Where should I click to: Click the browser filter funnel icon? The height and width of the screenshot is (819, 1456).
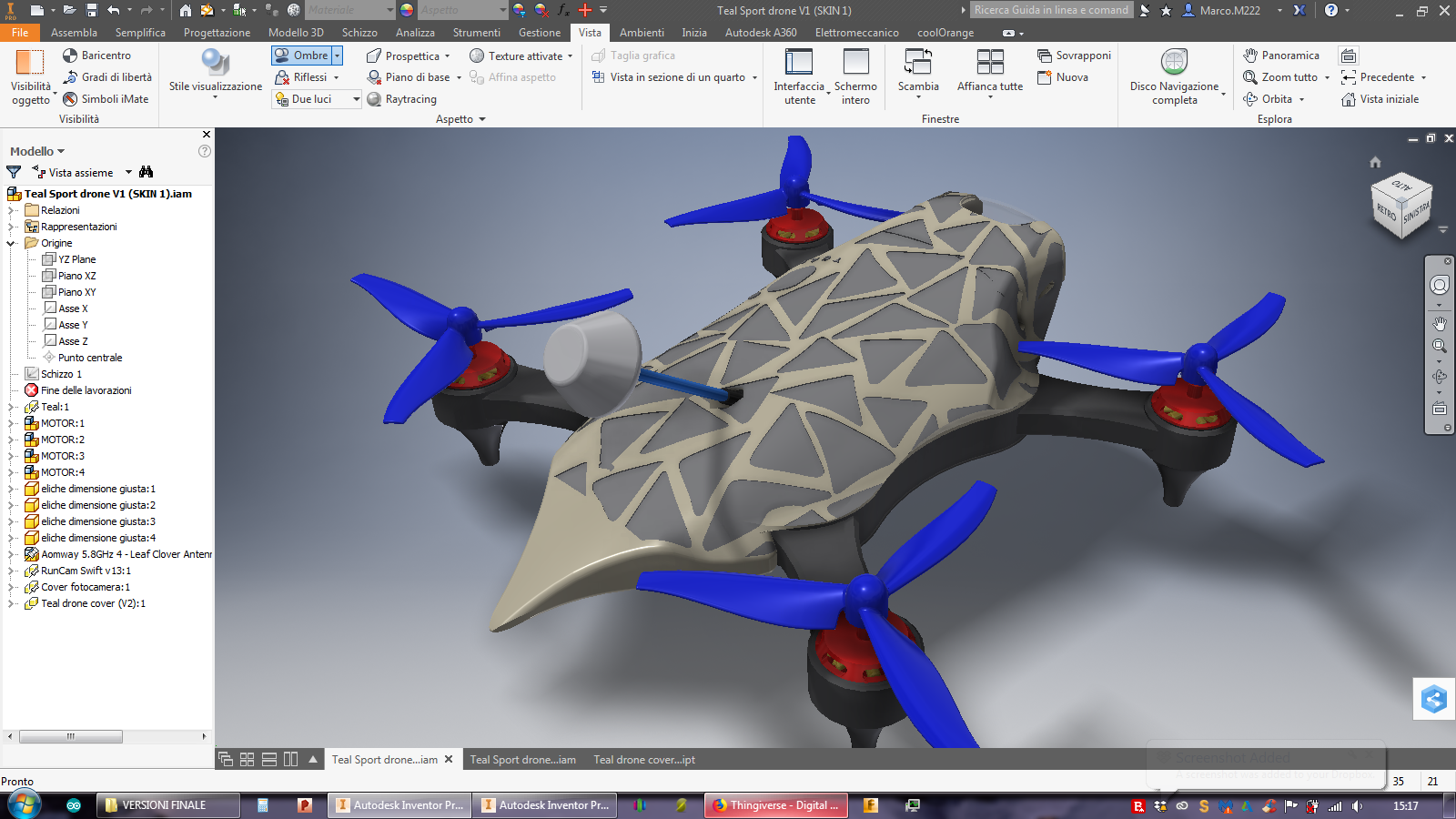coord(14,172)
